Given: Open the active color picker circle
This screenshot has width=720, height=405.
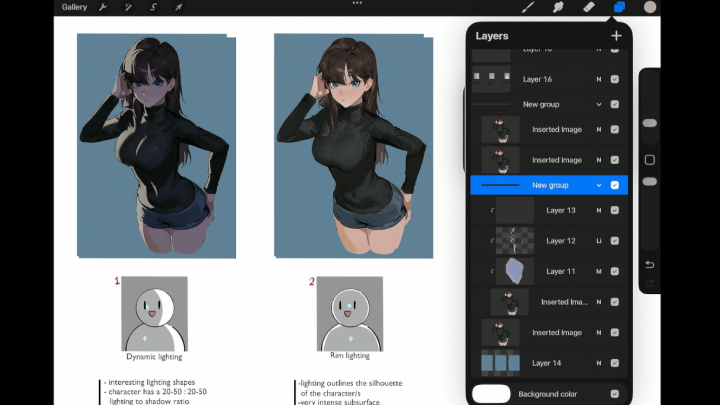Looking at the screenshot, I should point(650,7).
